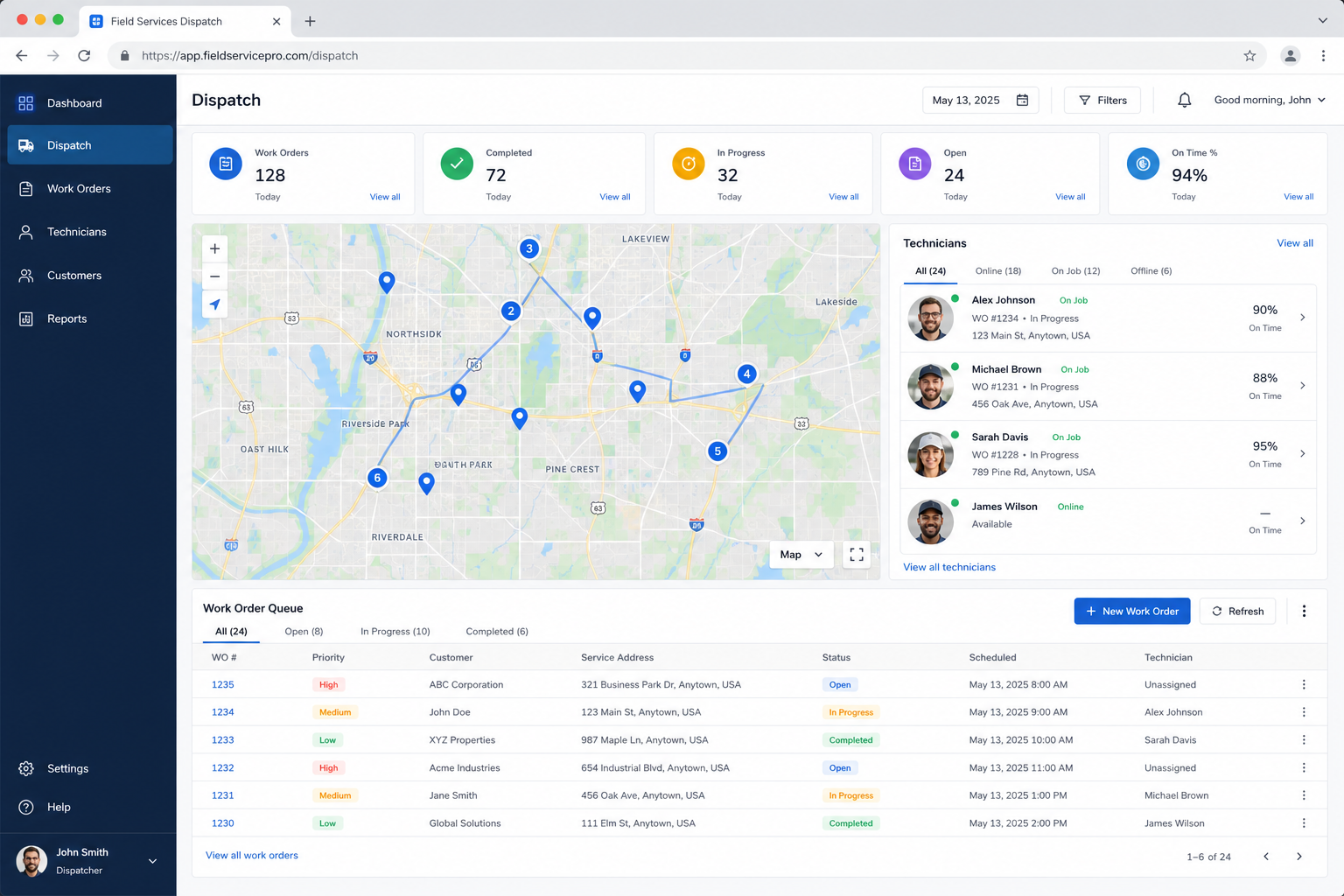Expand Sarah Davis technician details
1344x896 pixels.
pos(1302,454)
